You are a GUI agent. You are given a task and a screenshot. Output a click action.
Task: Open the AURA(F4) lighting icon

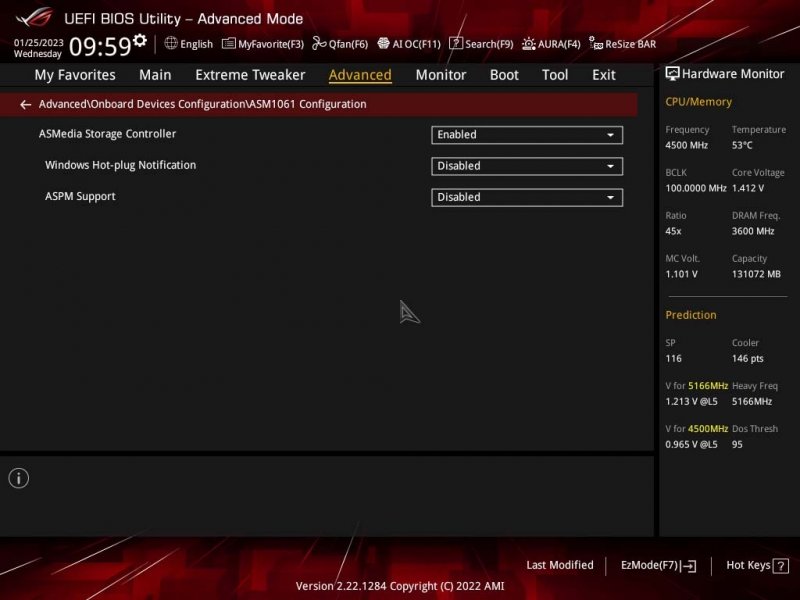point(529,44)
